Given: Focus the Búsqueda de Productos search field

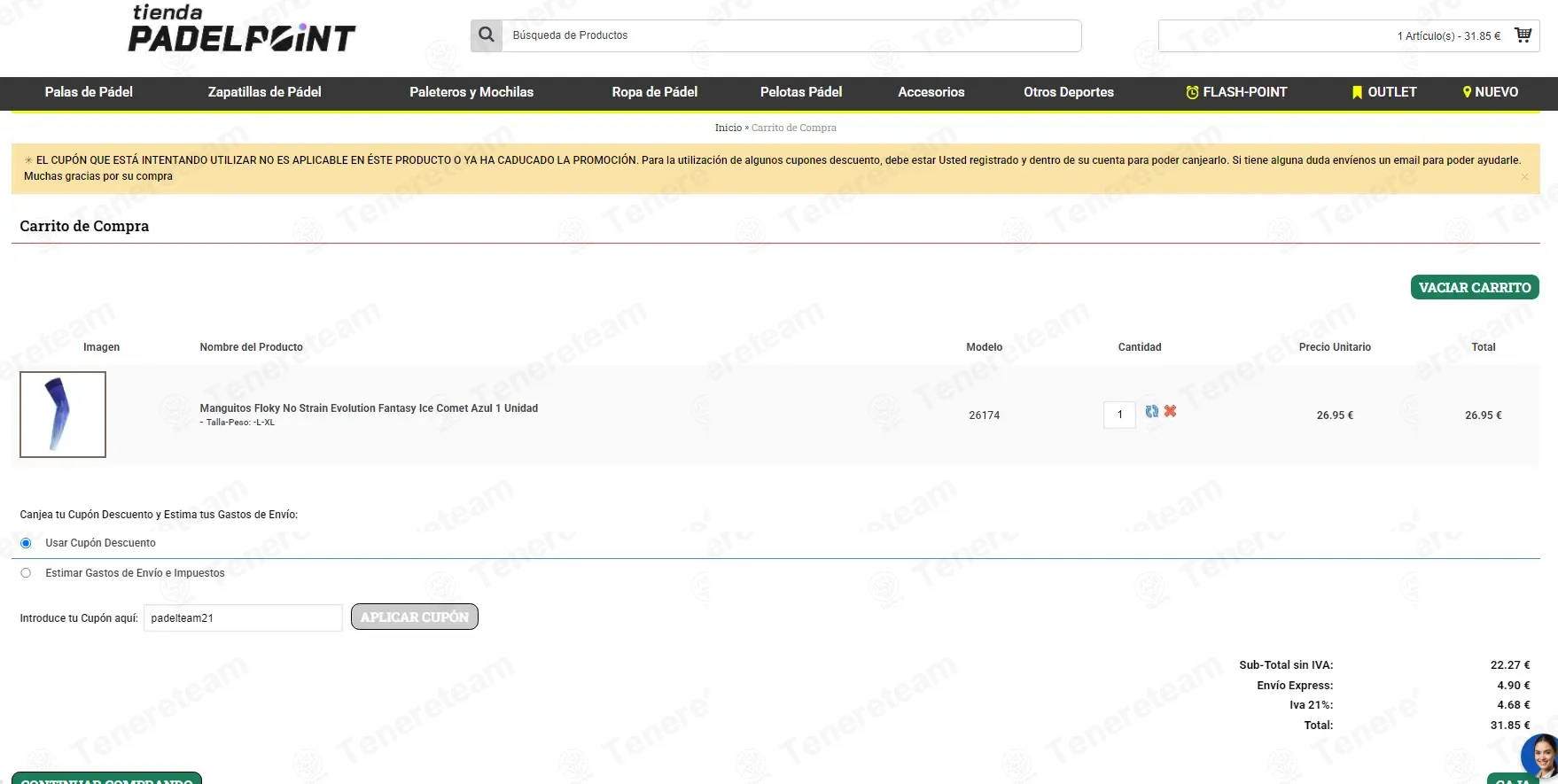Looking at the screenshot, I should point(791,35).
